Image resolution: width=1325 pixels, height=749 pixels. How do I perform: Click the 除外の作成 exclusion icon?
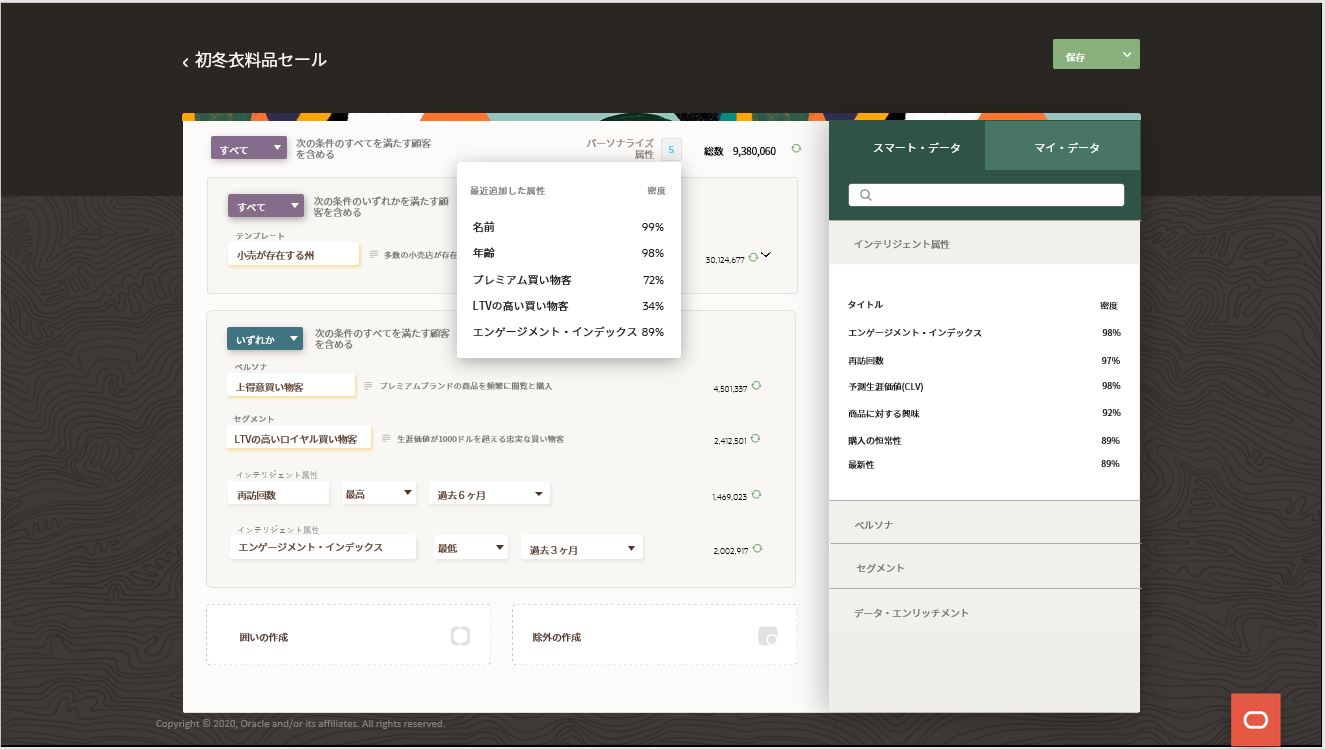click(767, 636)
